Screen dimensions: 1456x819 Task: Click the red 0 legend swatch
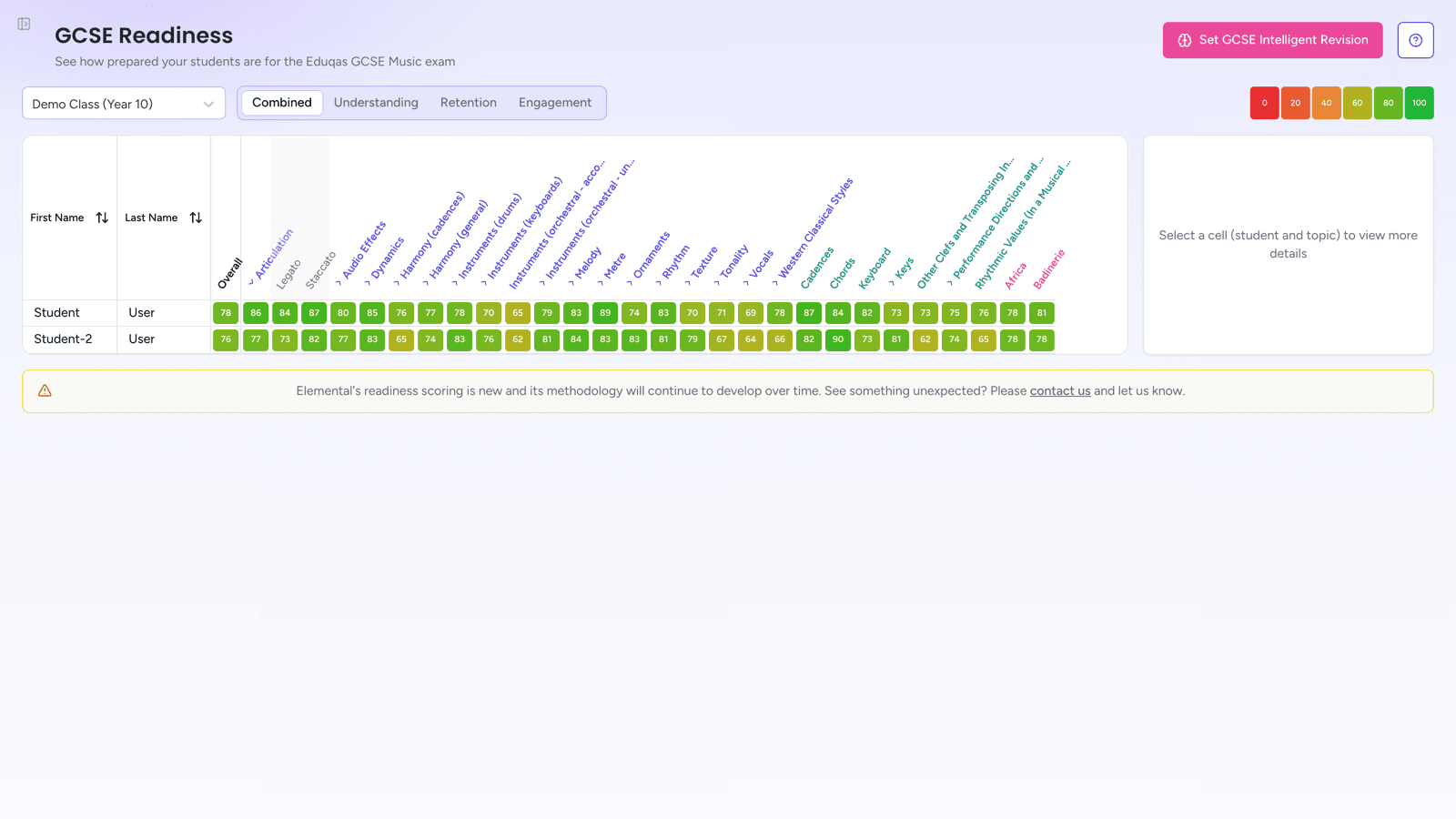1265,103
